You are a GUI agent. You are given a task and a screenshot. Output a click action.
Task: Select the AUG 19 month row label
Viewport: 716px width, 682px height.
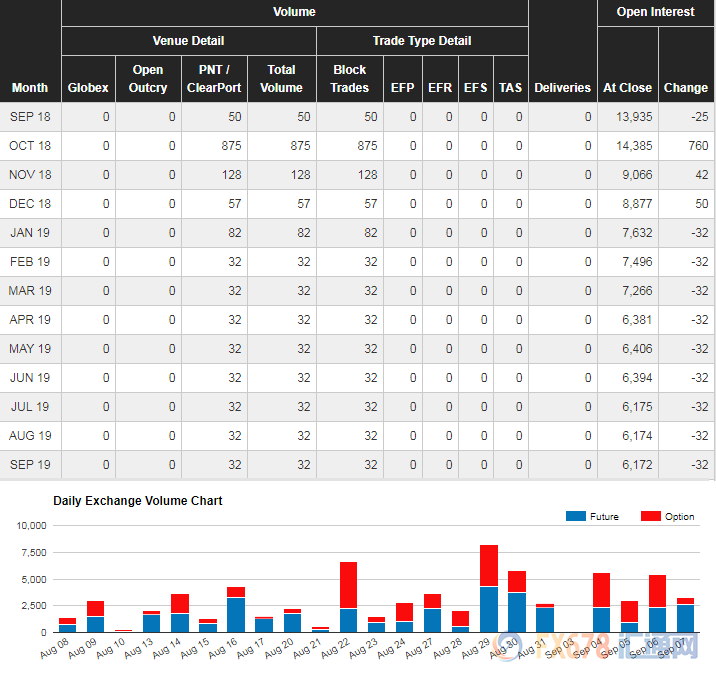click(x=30, y=435)
